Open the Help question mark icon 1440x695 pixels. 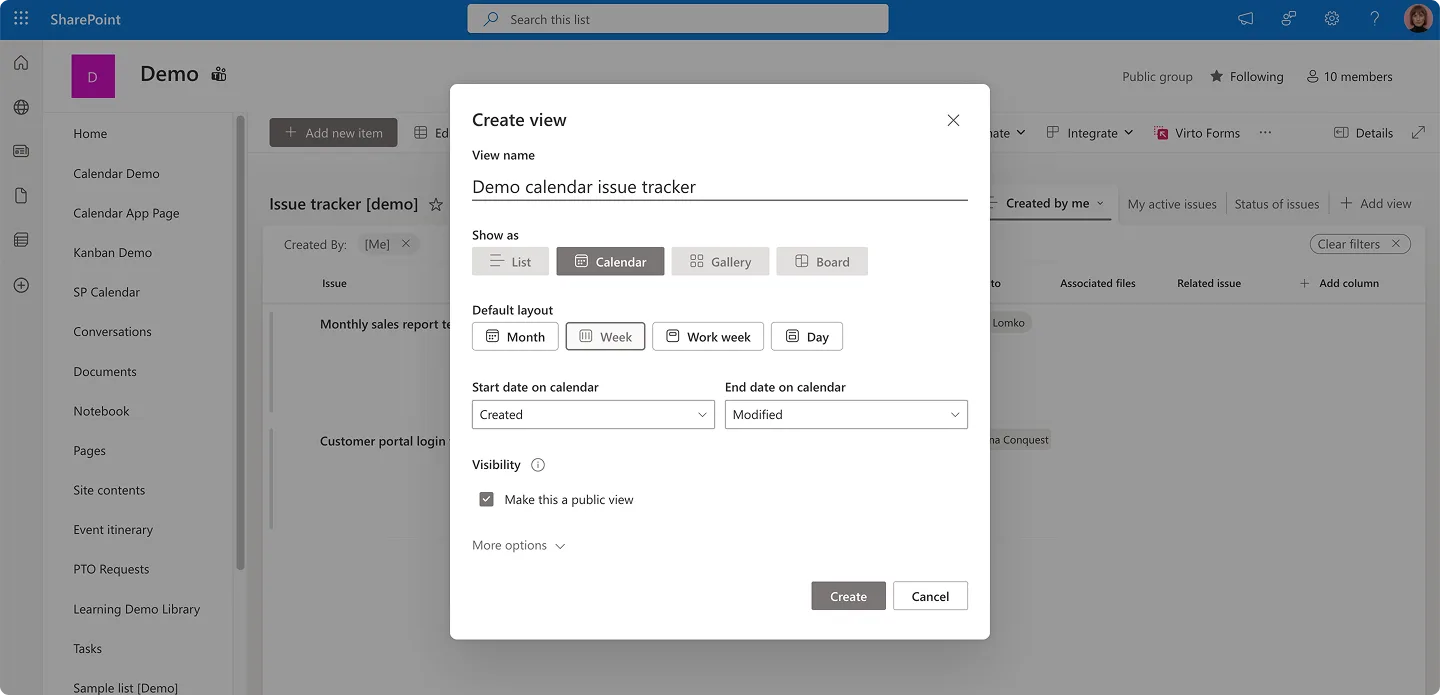point(1374,18)
